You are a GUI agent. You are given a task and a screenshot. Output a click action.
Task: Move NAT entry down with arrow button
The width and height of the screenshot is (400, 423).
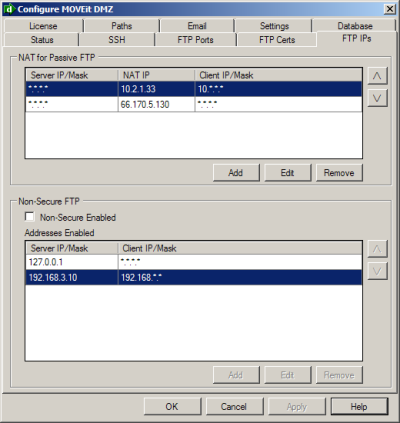coord(377,98)
